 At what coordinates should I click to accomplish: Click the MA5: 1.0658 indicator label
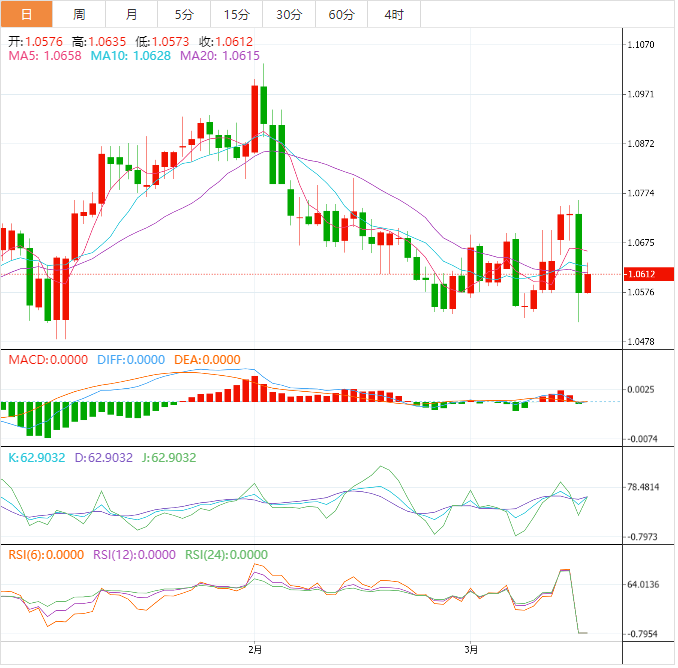45,57
